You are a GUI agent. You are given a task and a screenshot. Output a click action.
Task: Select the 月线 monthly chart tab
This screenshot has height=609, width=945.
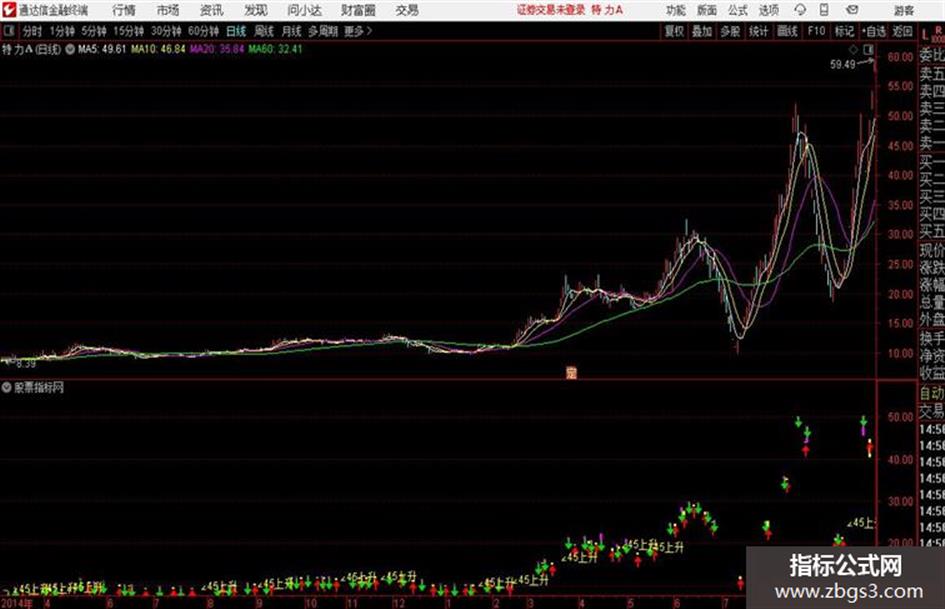tap(292, 31)
